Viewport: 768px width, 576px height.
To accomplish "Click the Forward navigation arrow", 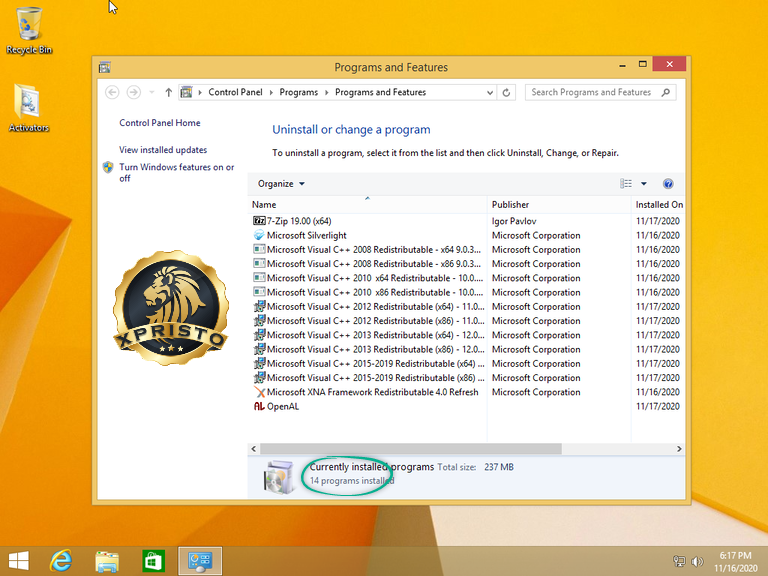I will 133,92.
